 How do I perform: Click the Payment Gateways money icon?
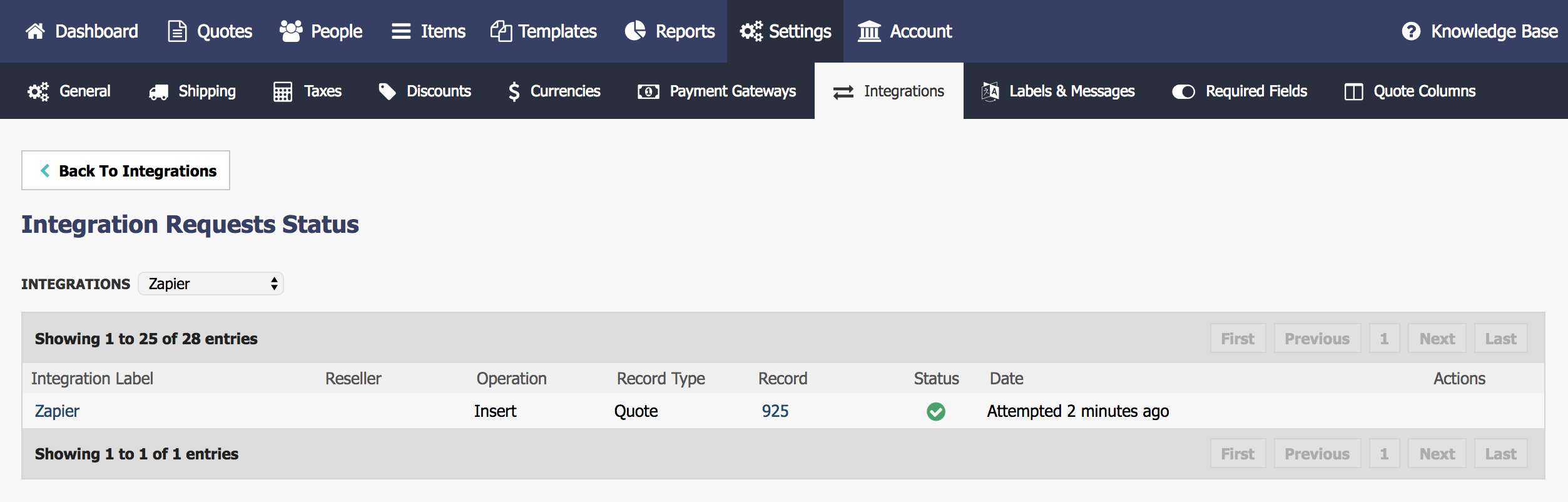pos(648,92)
